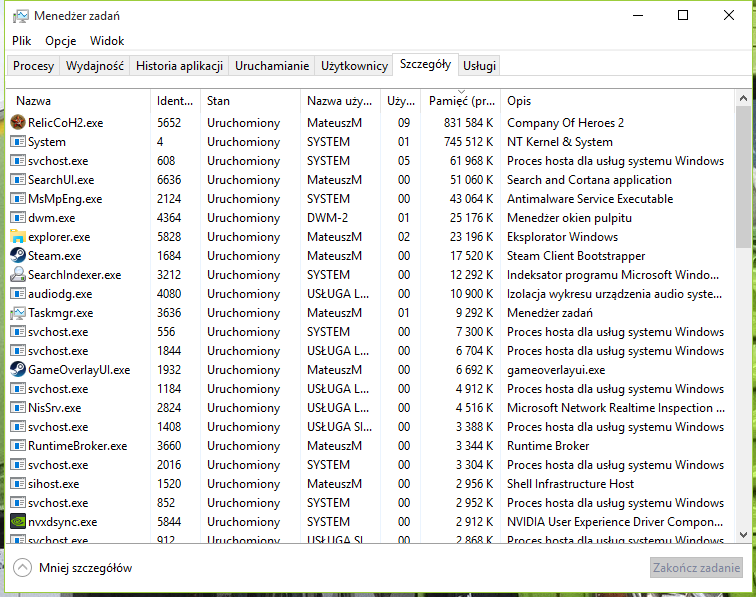Select the Szczegóły tab

click(425, 64)
